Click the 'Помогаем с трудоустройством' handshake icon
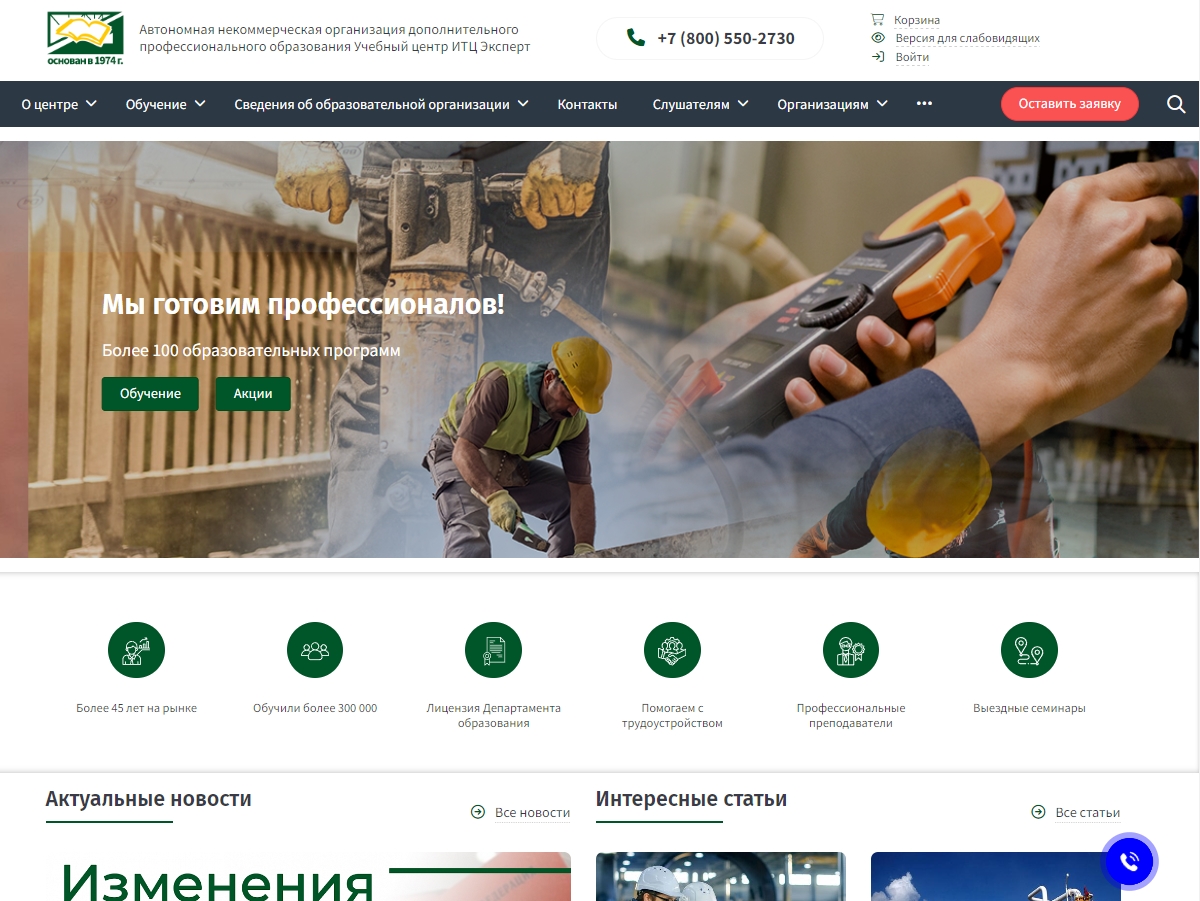 (x=672, y=649)
